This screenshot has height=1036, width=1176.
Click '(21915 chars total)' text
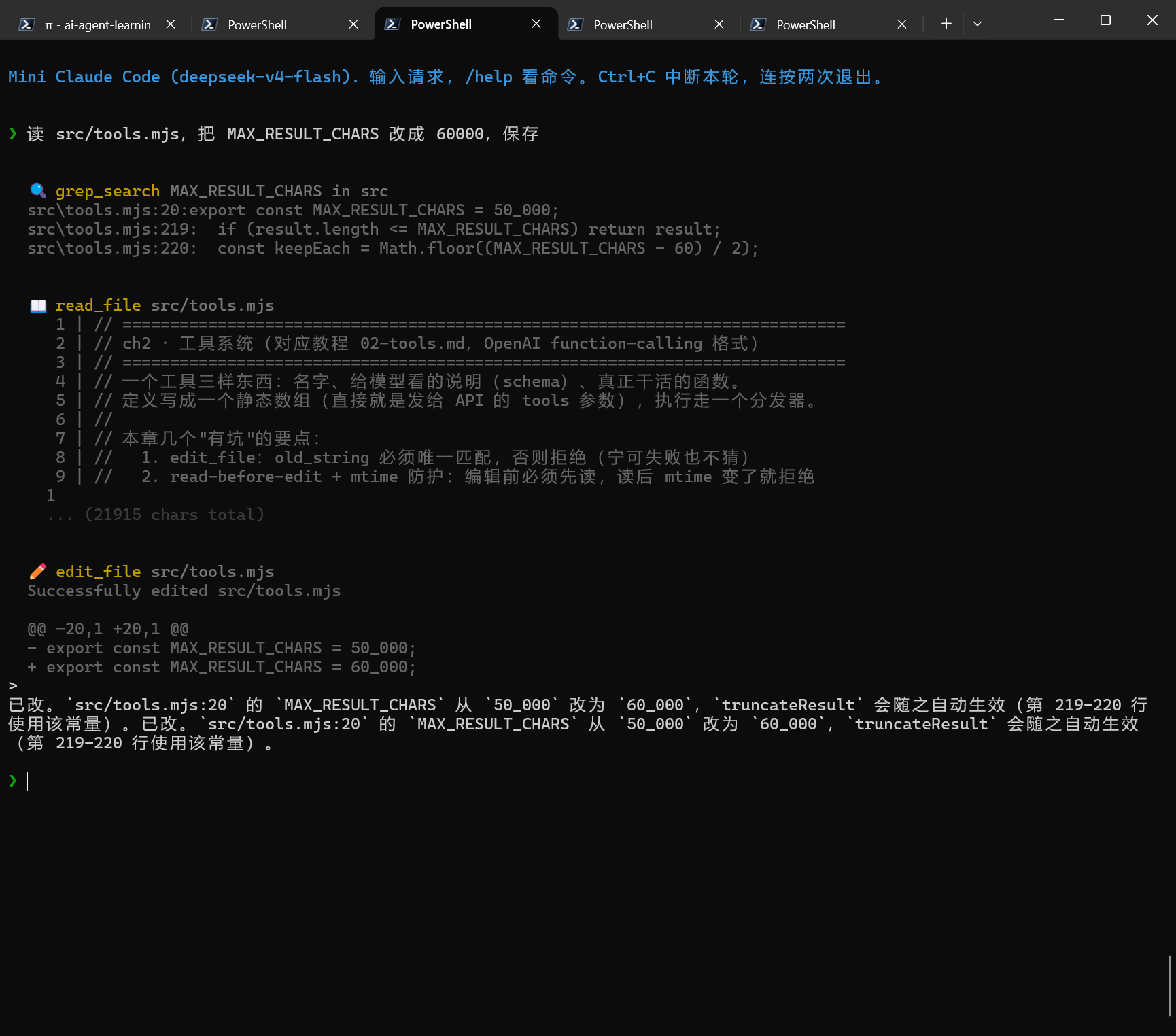[x=174, y=515]
